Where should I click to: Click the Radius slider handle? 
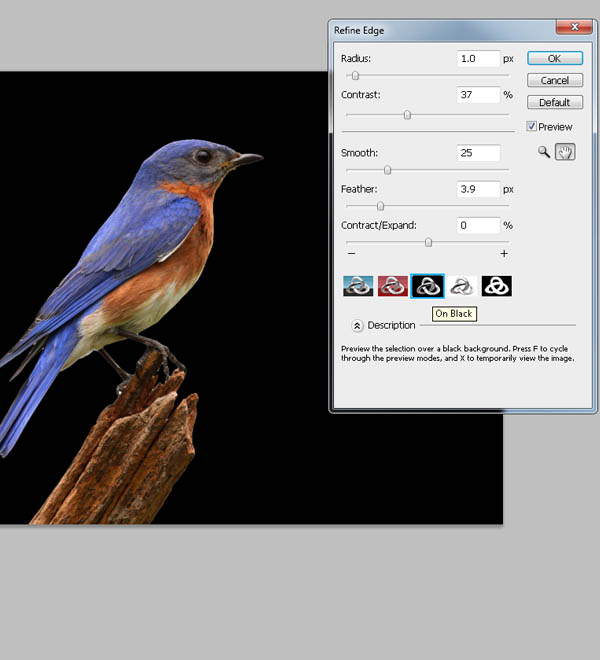point(355,76)
